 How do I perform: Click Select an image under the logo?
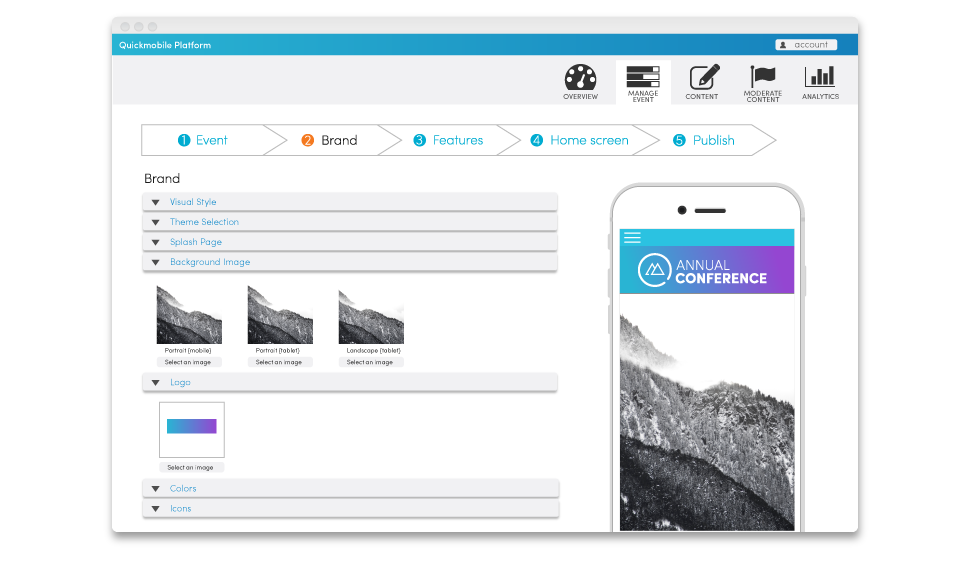coord(191,467)
